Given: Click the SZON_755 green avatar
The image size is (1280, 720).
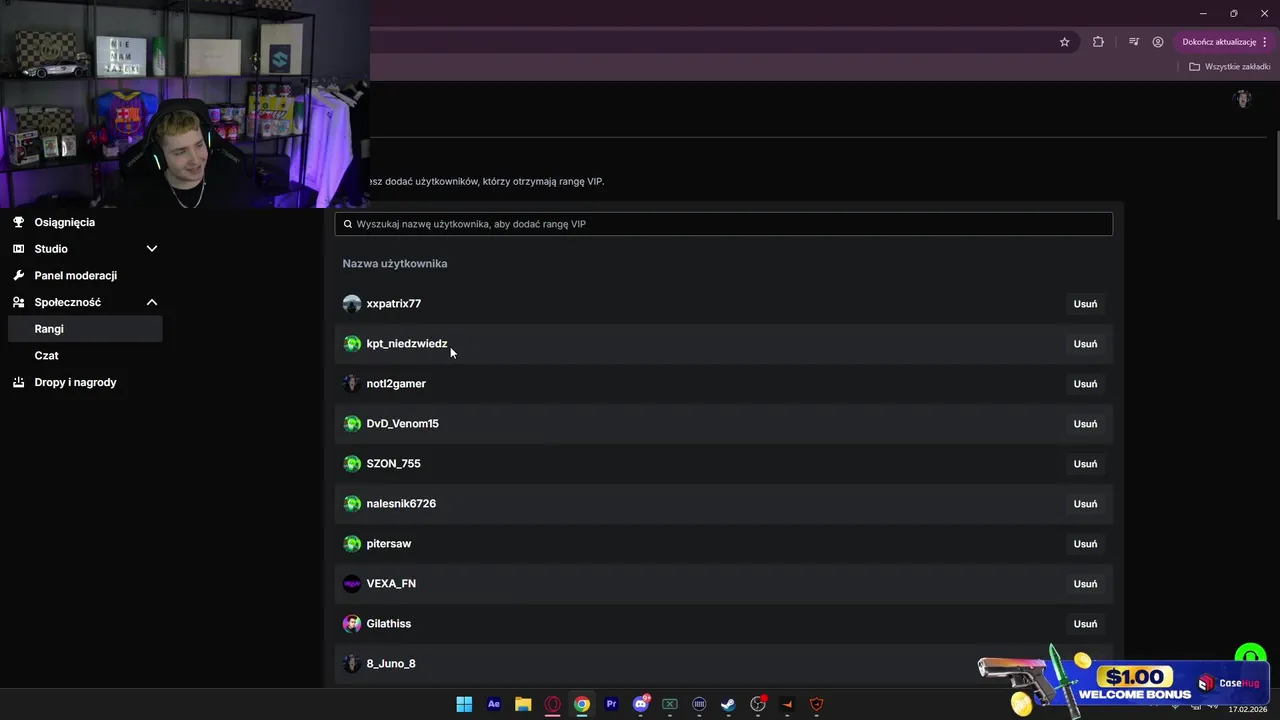Looking at the screenshot, I should (x=352, y=464).
